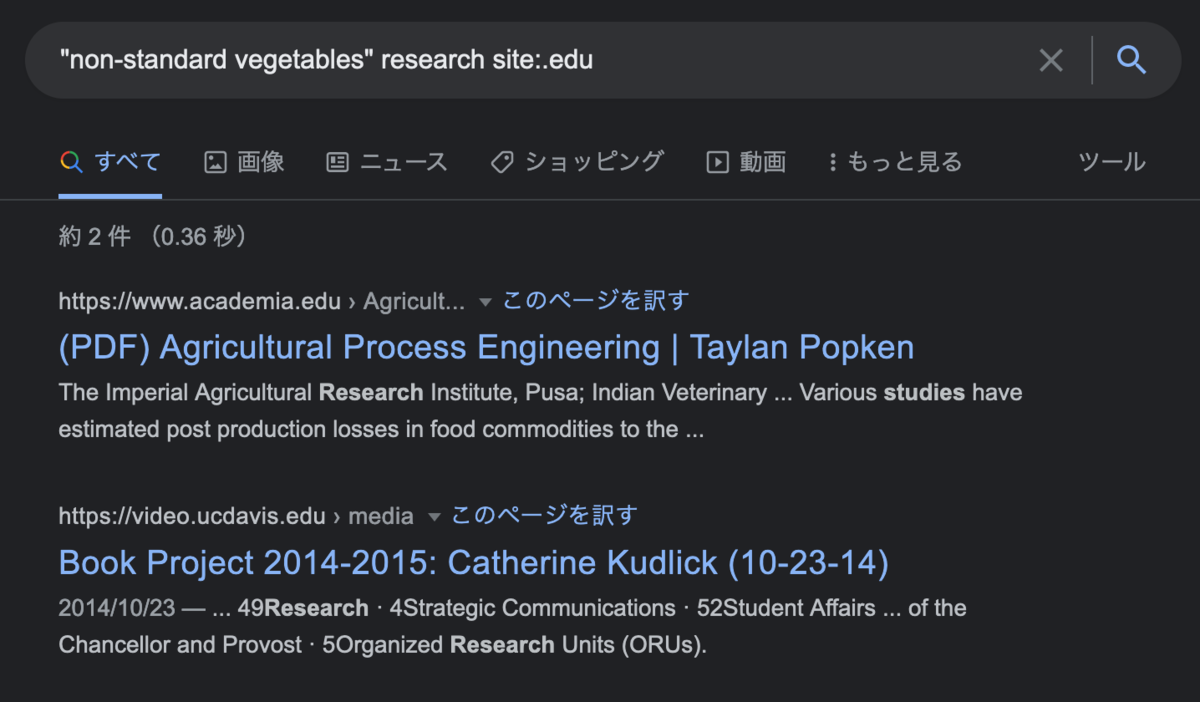
Task: Click the 動画 tab play icon
Action: pyautogui.click(x=717, y=162)
